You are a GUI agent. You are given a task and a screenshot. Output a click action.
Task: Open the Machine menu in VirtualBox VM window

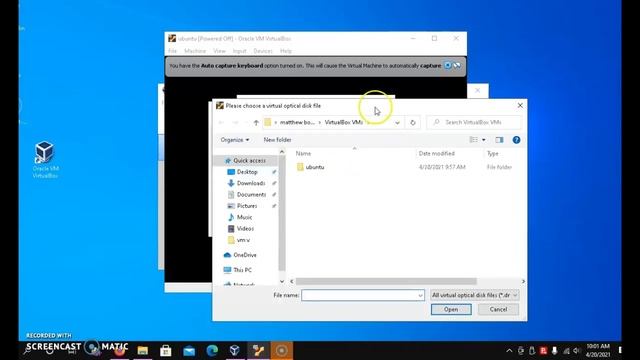pos(195,51)
